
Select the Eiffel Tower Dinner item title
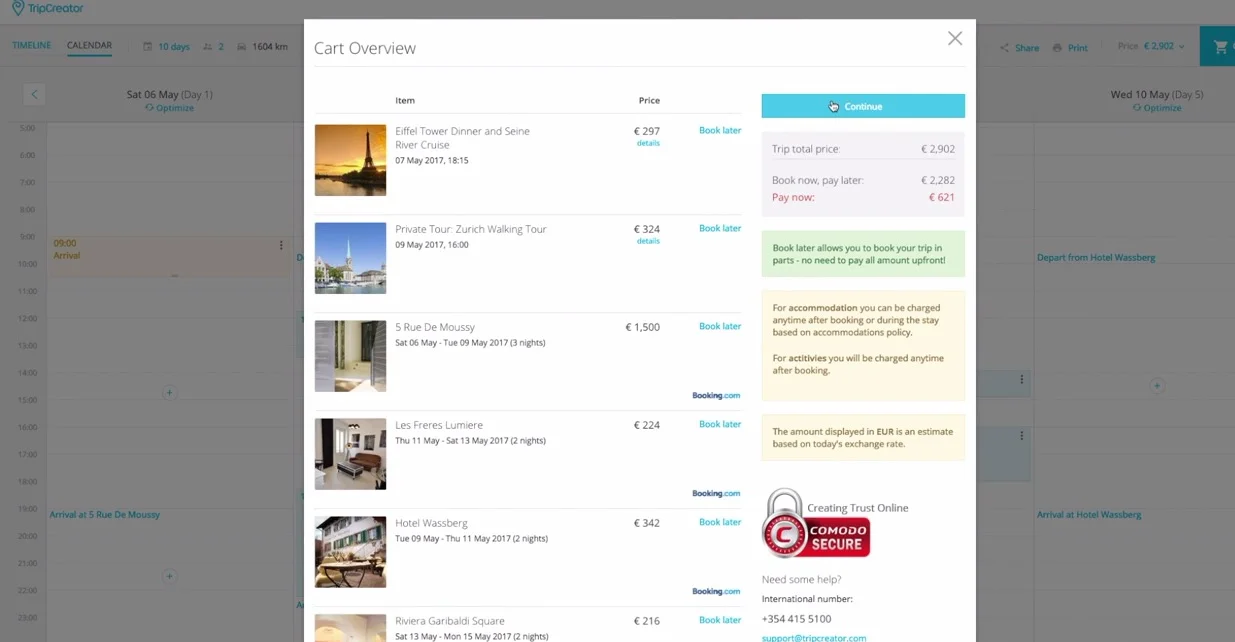pyautogui.click(x=462, y=138)
